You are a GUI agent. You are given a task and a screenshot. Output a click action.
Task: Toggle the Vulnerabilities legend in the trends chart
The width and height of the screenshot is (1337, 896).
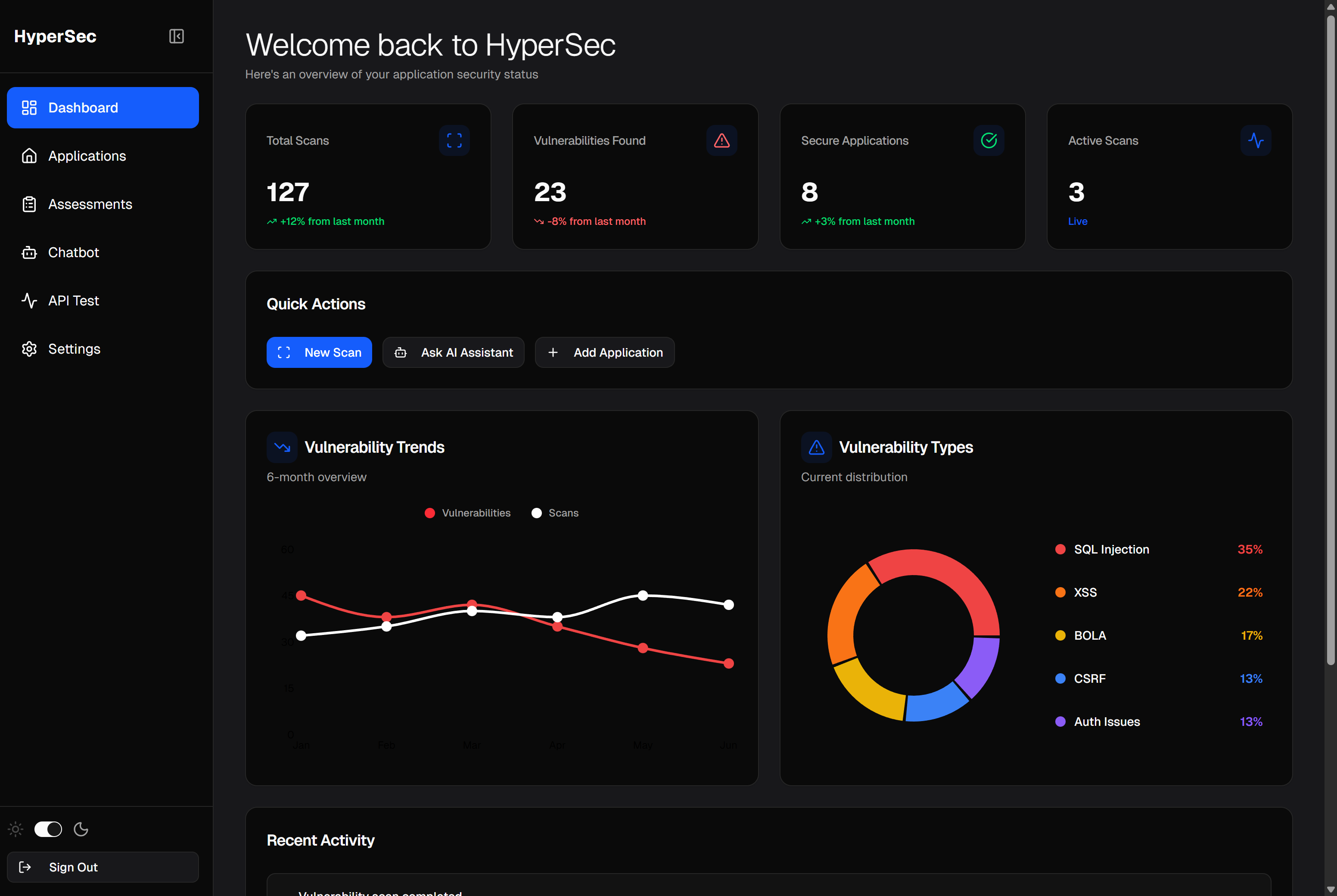(x=467, y=513)
